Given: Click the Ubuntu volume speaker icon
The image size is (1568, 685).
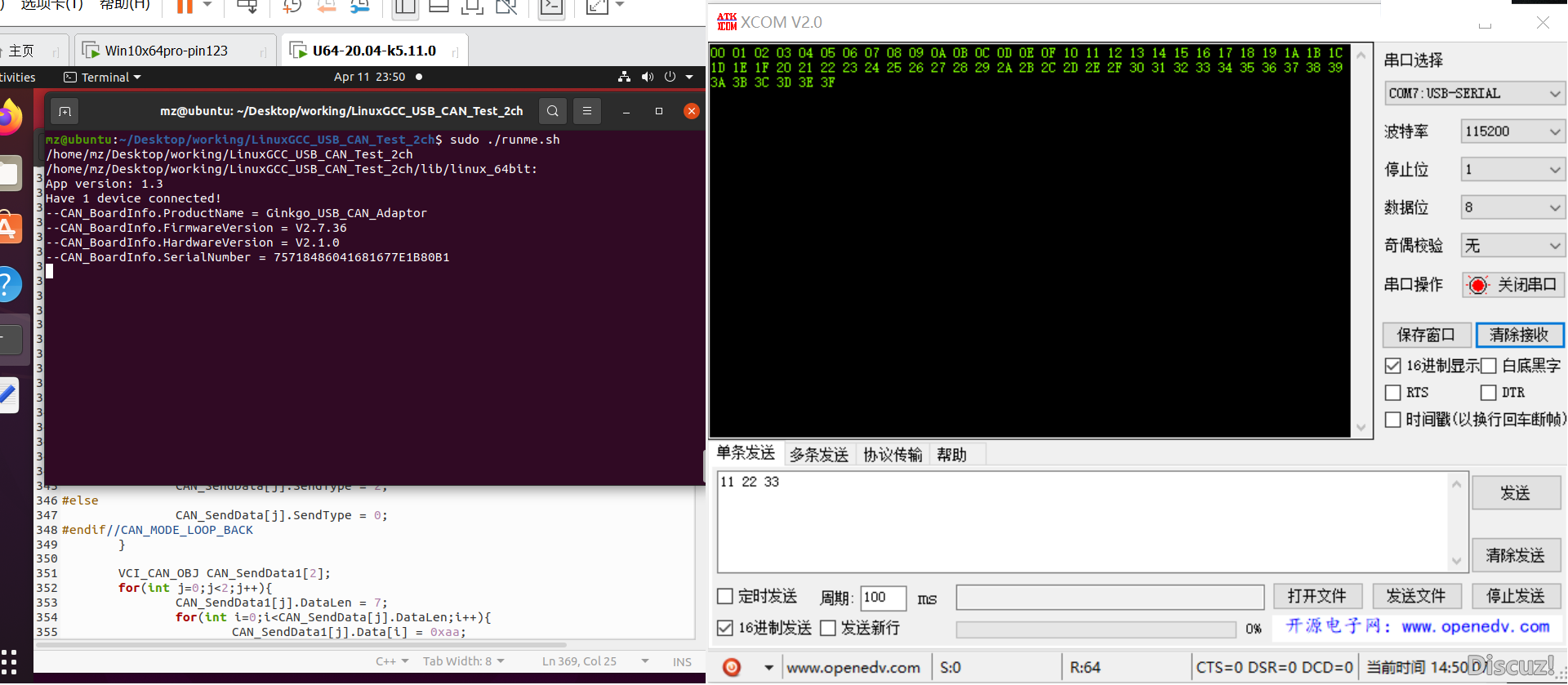Looking at the screenshot, I should (648, 77).
